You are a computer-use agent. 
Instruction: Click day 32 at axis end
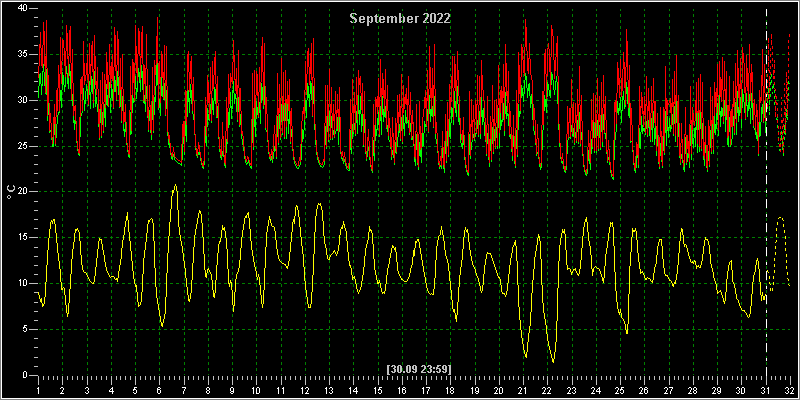click(x=790, y=389)
